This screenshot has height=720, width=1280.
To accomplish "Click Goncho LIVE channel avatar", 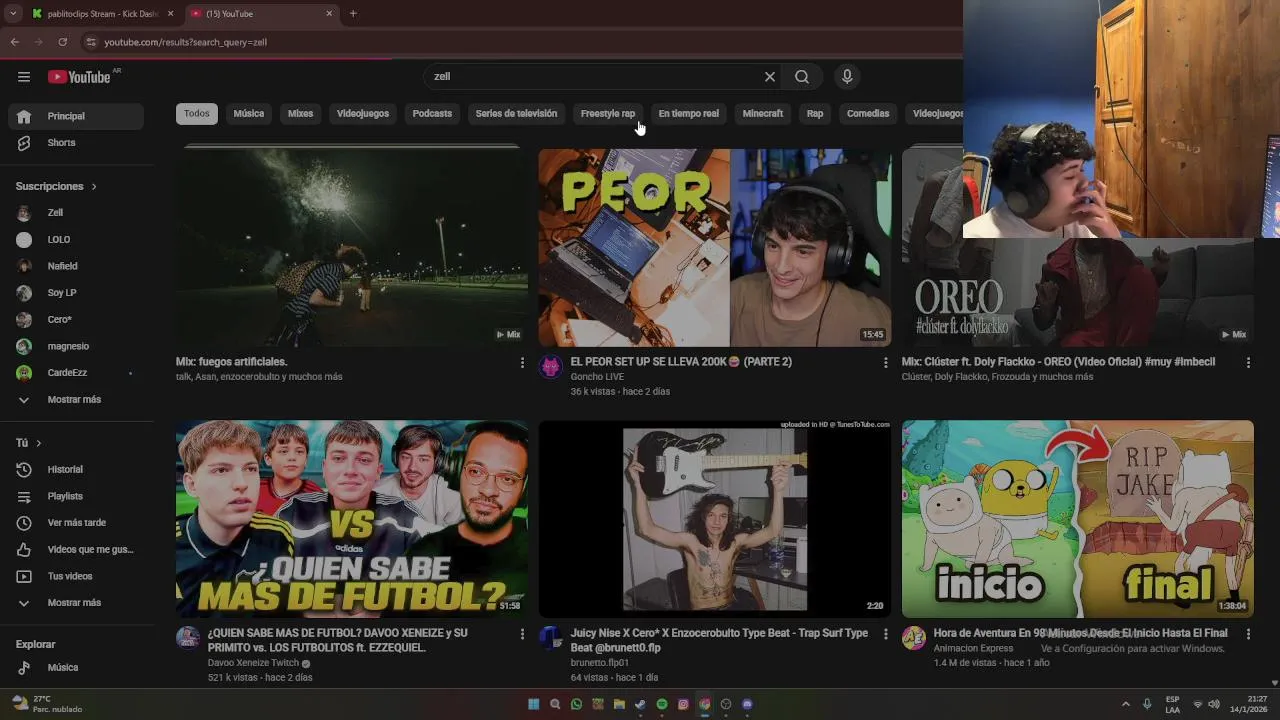I will (x=551, y=367).
